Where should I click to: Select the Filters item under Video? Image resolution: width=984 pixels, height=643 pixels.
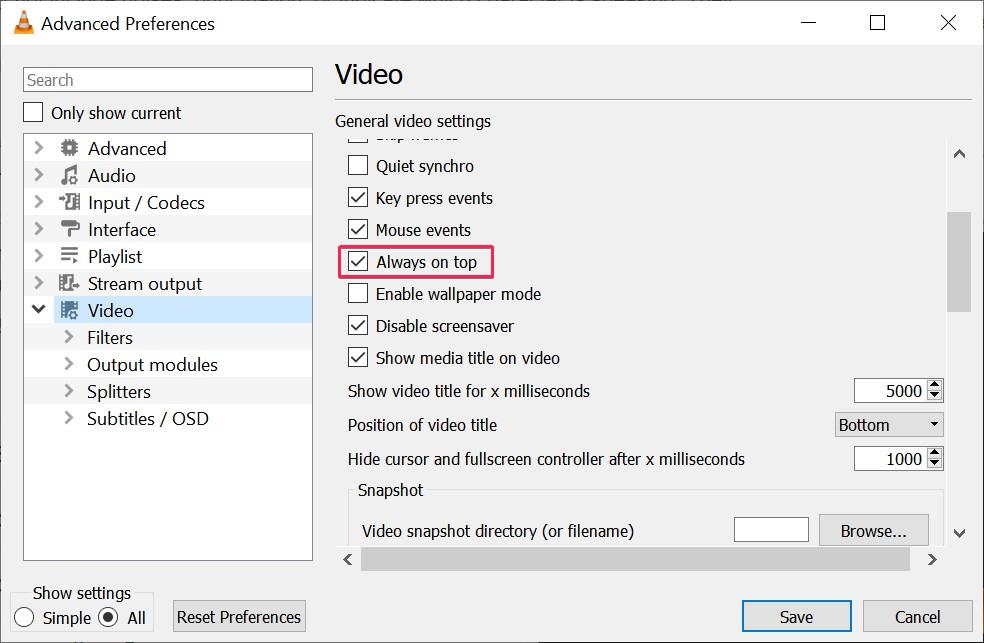tap(109, 337)
